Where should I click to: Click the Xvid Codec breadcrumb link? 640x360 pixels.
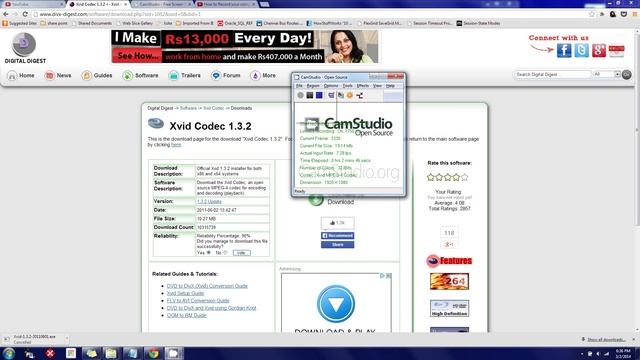click(213, 108)
